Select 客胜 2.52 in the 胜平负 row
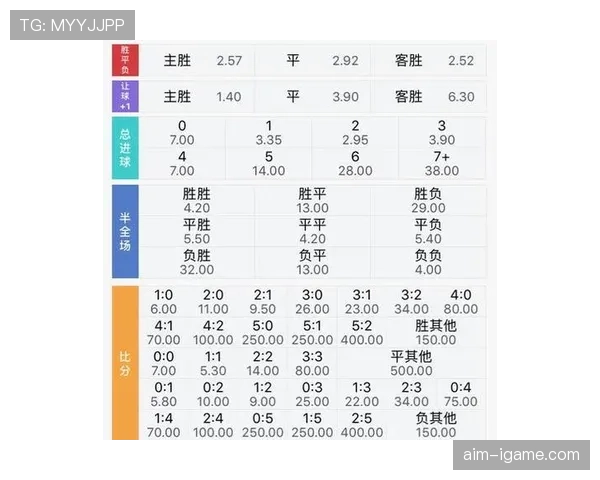 coord(429,60)
